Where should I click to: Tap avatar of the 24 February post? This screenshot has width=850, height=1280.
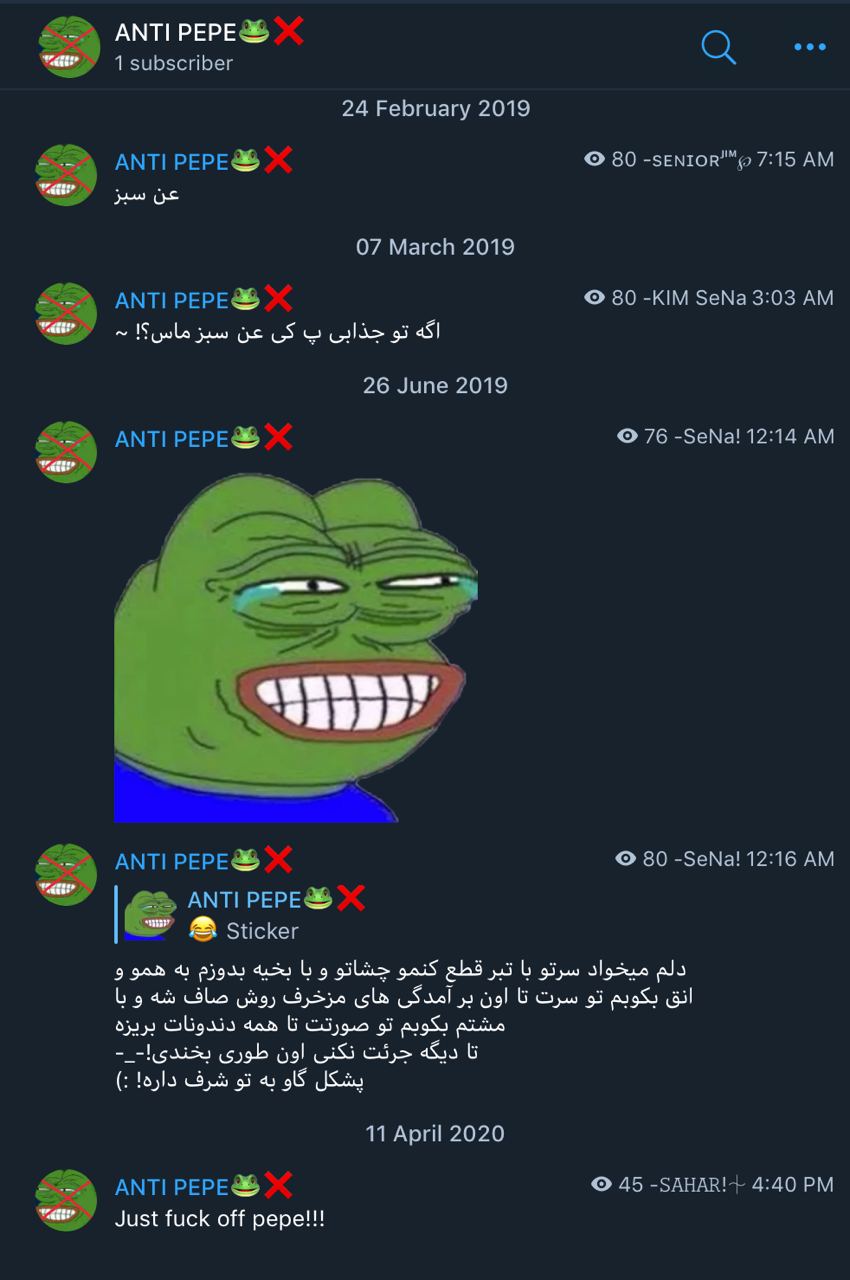[x=66, y=174]
